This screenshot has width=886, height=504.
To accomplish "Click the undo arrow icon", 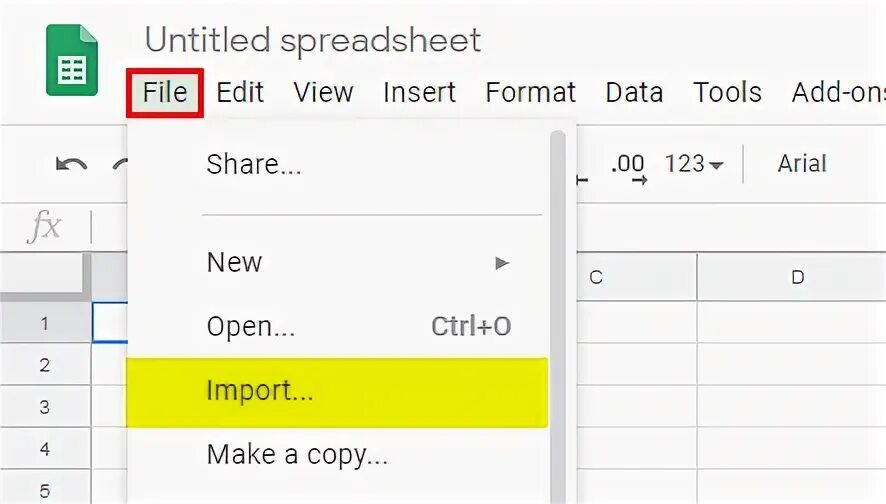I will (71, 165).
